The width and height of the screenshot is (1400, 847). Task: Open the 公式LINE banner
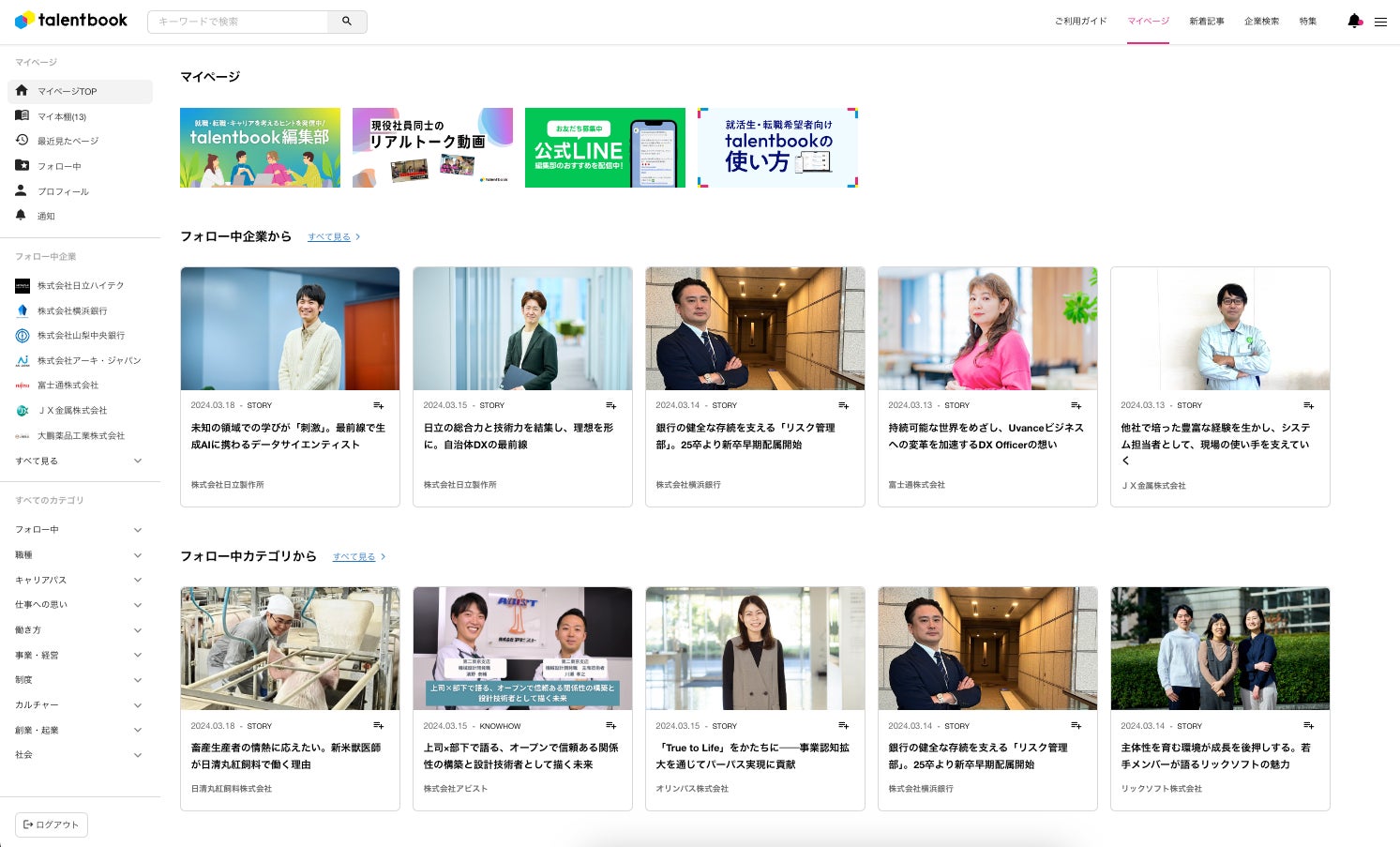[x=605, y=147]
